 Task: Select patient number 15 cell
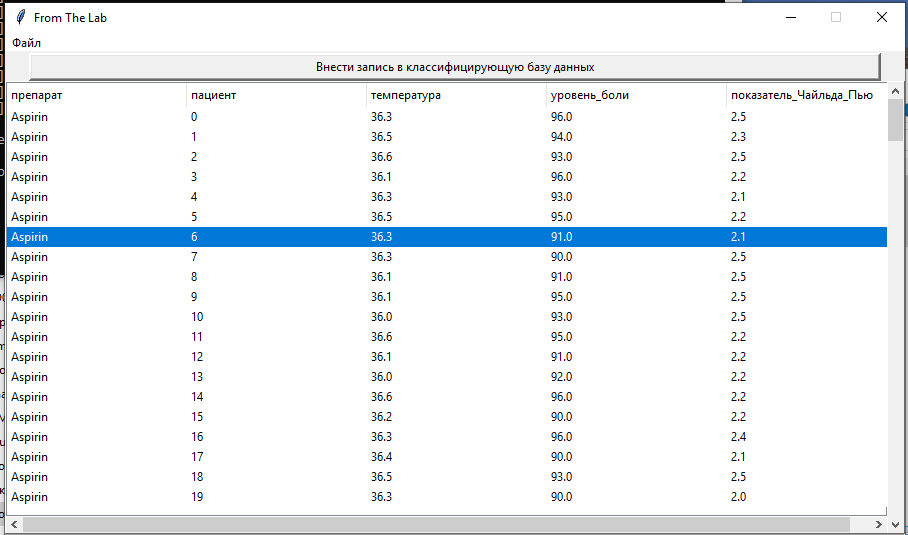(x=197, y=417)
